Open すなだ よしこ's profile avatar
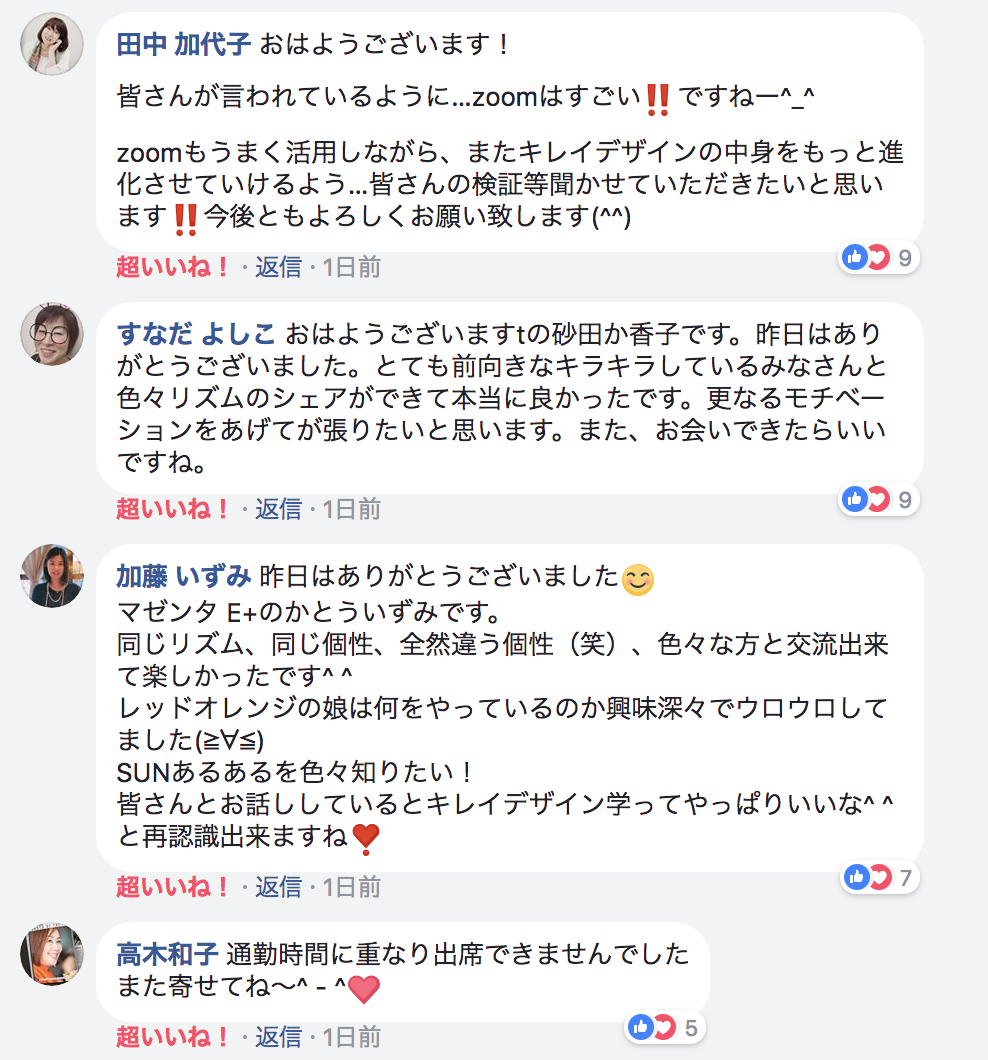 click(52, 333)
